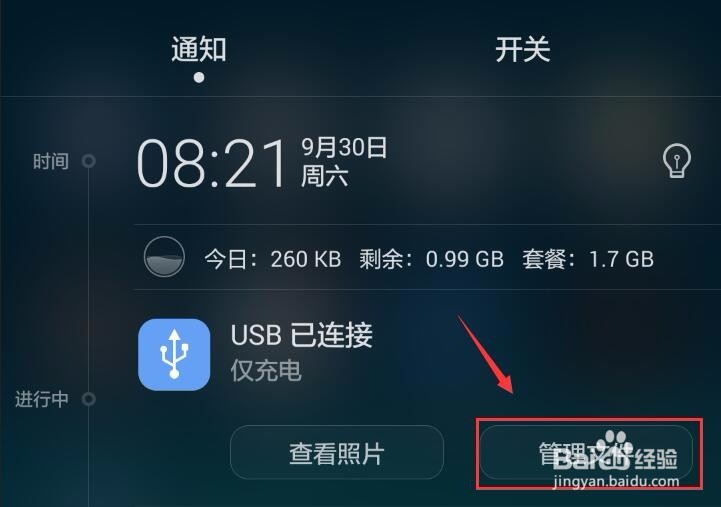Tap the lightbulb icon beside the clock

pyautogui.click(x=676, y=160)
